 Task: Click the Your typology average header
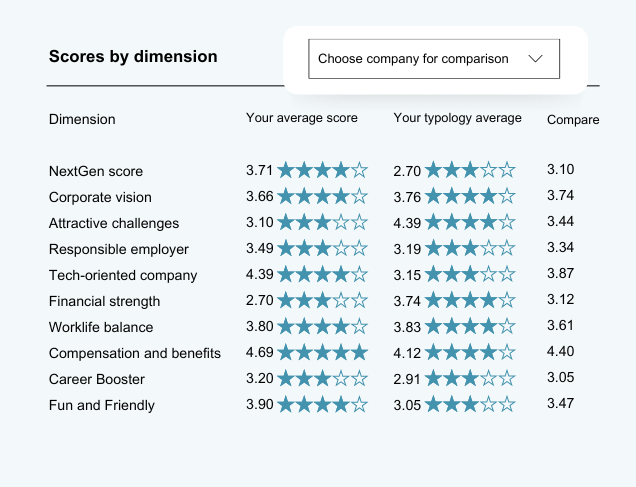(457, 118)
